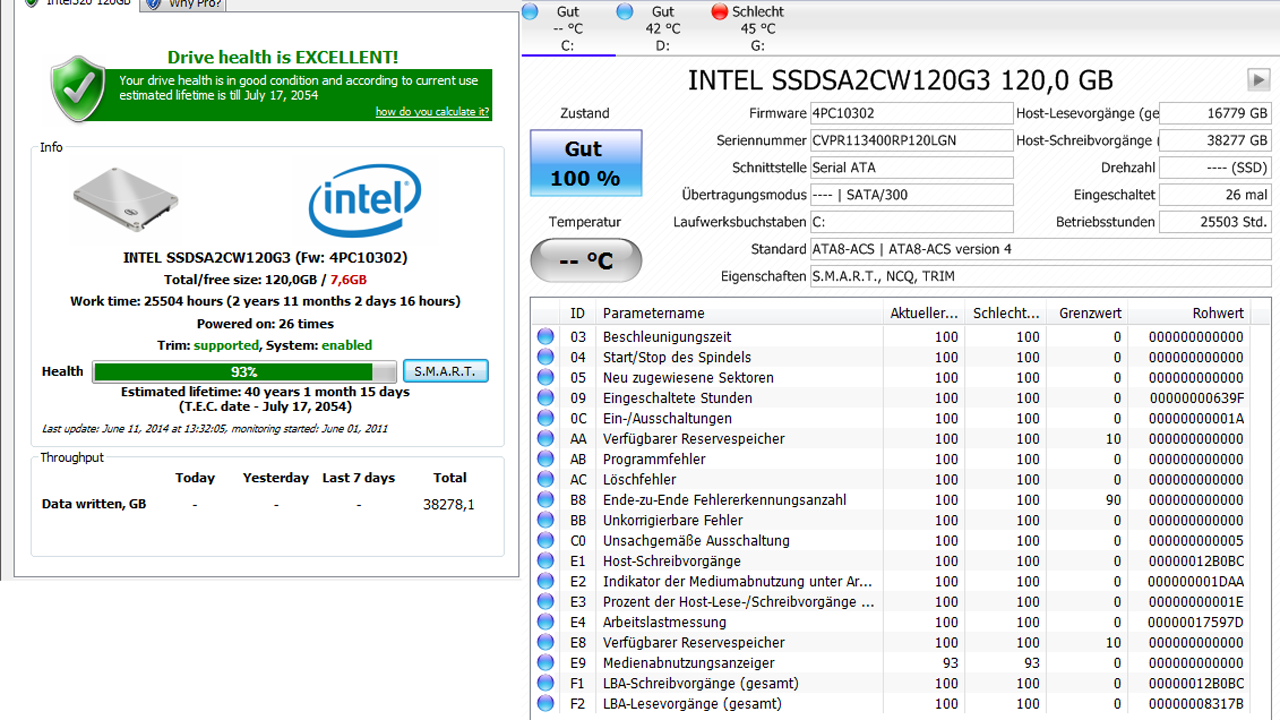Click the 'Drive health is EXCELLENT!' heading
The image size is (1280, 720).
tap(283, 57)
